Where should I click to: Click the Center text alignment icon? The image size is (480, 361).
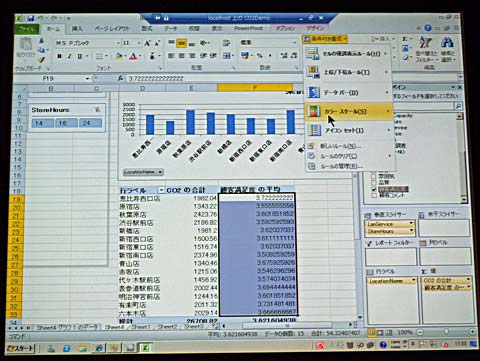(181, 56)
